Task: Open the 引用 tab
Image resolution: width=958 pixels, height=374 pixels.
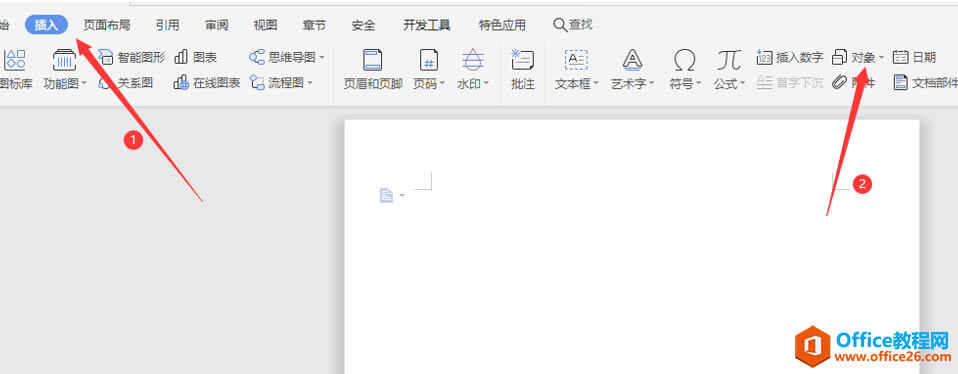Action: click(167, 25)
